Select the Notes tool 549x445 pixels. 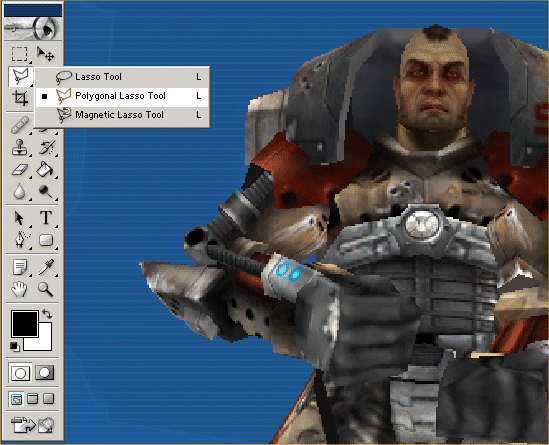click(20, 267)
